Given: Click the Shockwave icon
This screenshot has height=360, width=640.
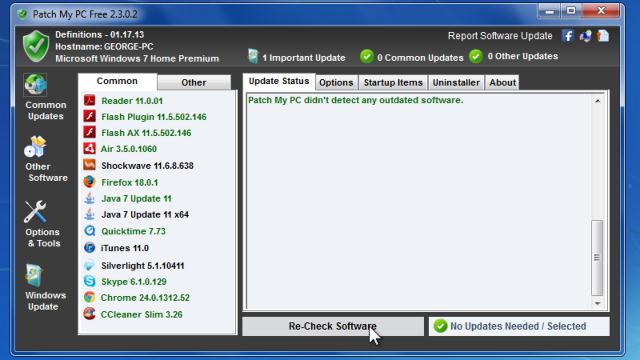Looking at the screenshot, I should (89, 165).
